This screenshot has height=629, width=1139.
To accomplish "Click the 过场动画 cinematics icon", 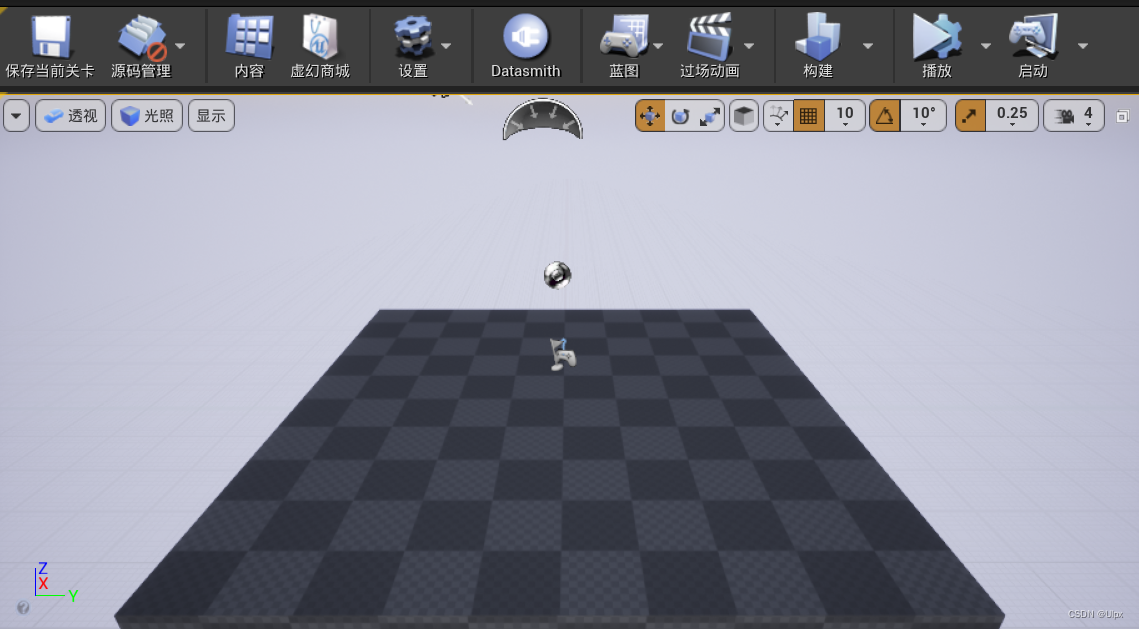I will coord(710,40).
